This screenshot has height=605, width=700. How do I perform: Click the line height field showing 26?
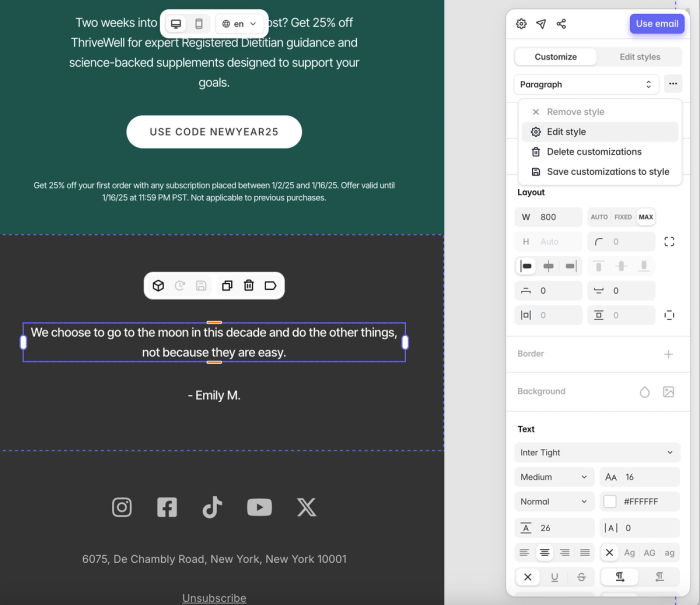click(x=554, y=528)
